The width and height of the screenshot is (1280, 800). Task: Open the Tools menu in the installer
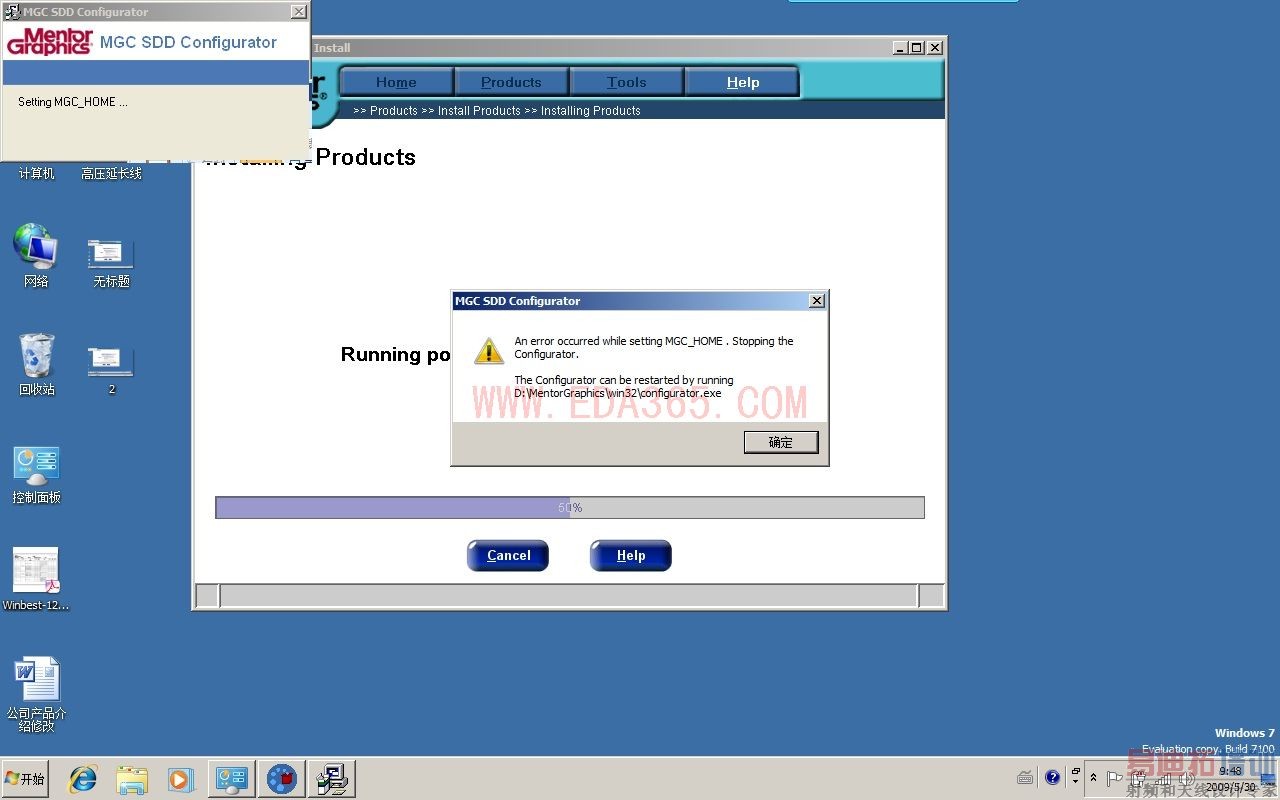[x=626, y=82]
